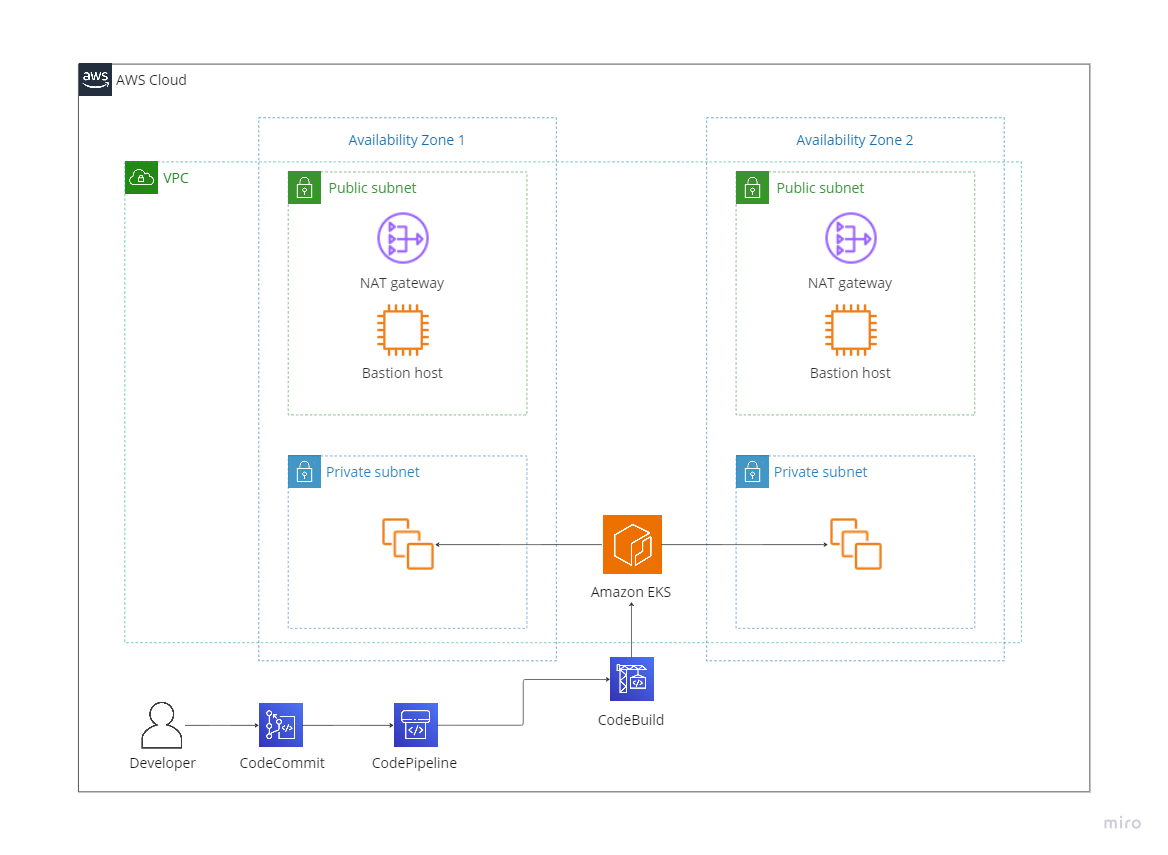1168x855 pixels.
Task: Select the green VPC cloud icon
Action: click(142, 178)
